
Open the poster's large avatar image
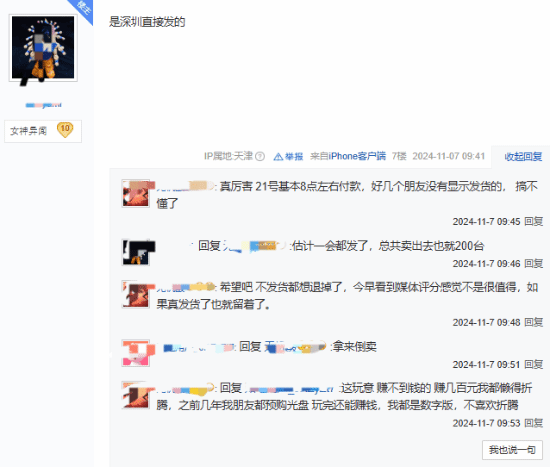coord(43,48)
